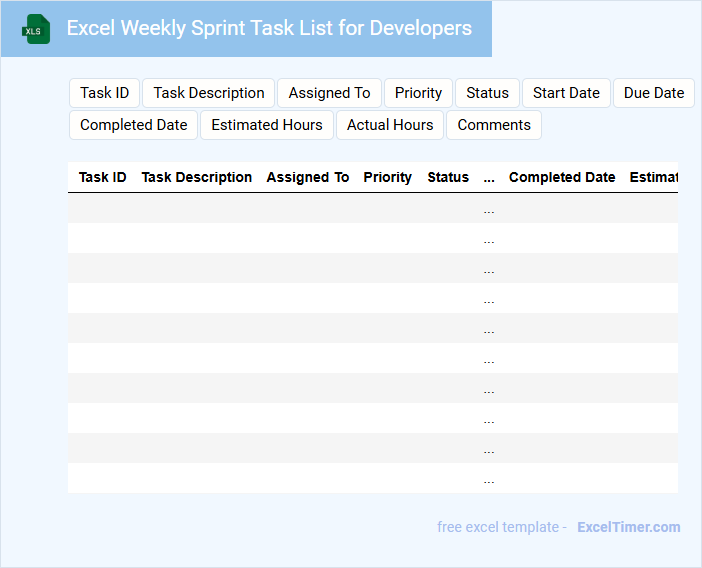Click the Task ID column header
The width and height of the screenshot is (702, 568).
coord(103,177)
